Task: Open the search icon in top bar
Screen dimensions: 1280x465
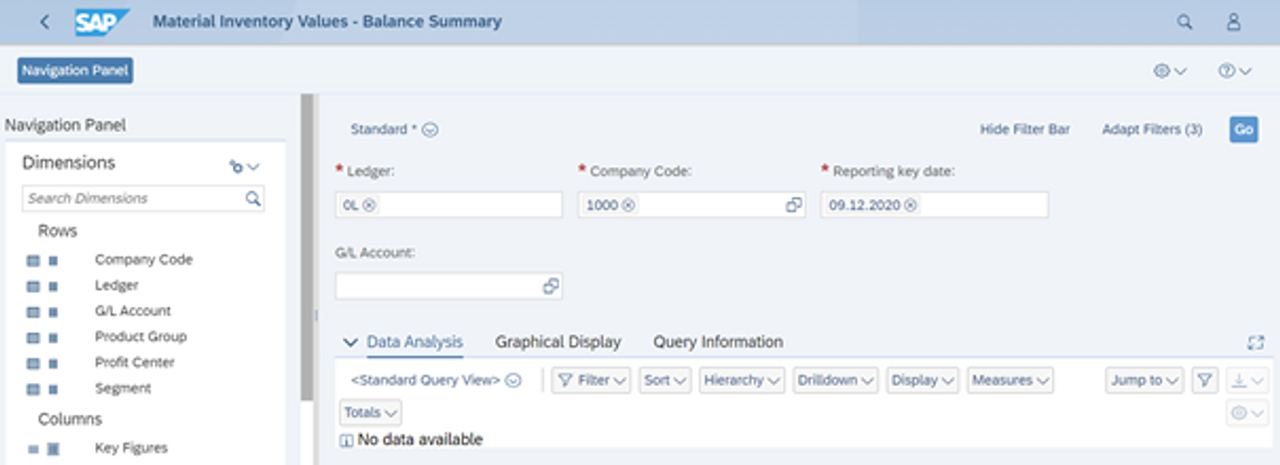Action: [1185, 22]
